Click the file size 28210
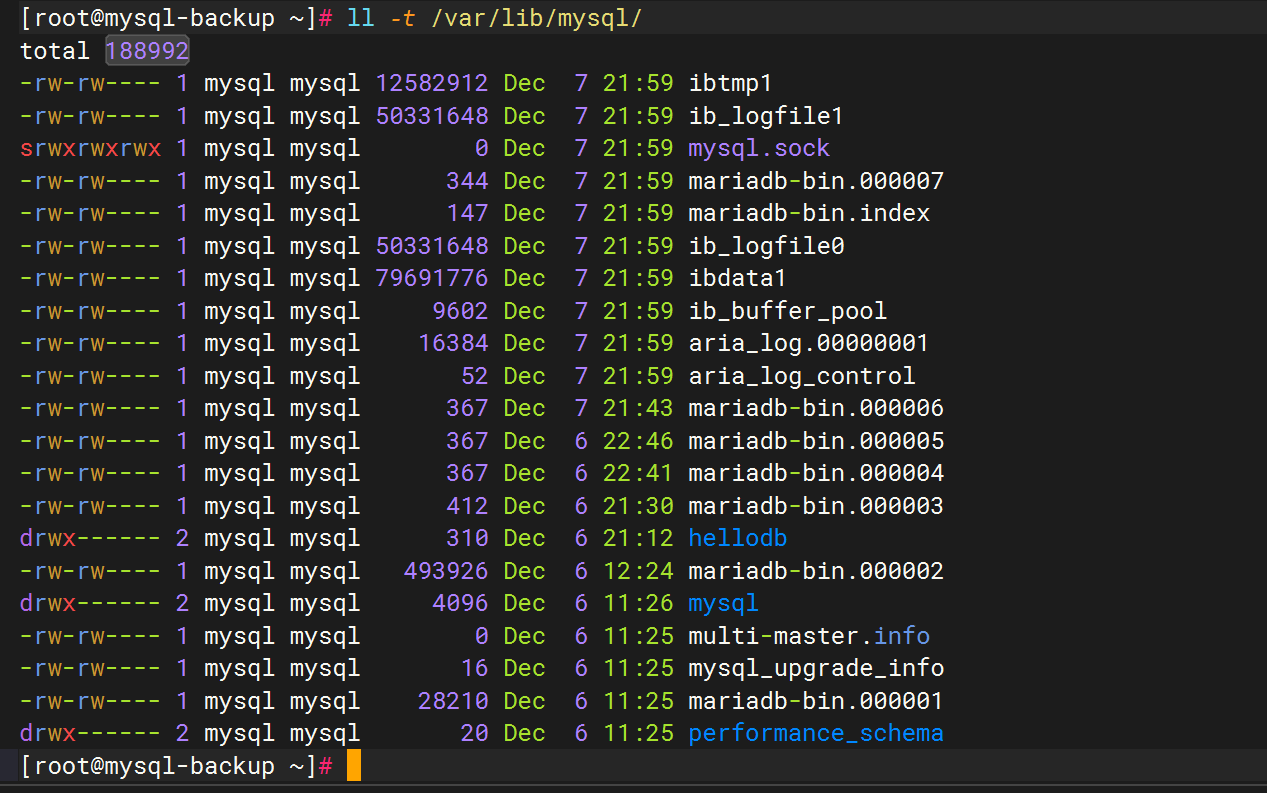The image size is (1267, 793). (x=453, y=701)
